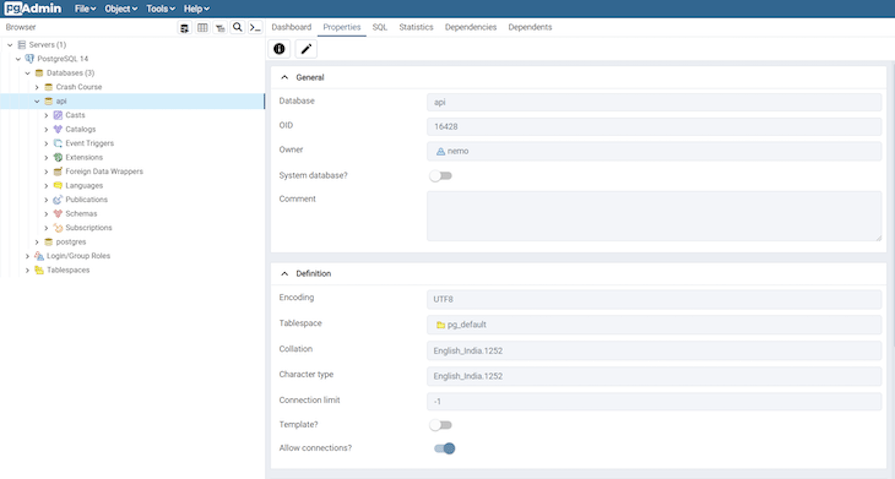
Task: Collapse the PostgreSQL 14 tree node
Action: 18,59
